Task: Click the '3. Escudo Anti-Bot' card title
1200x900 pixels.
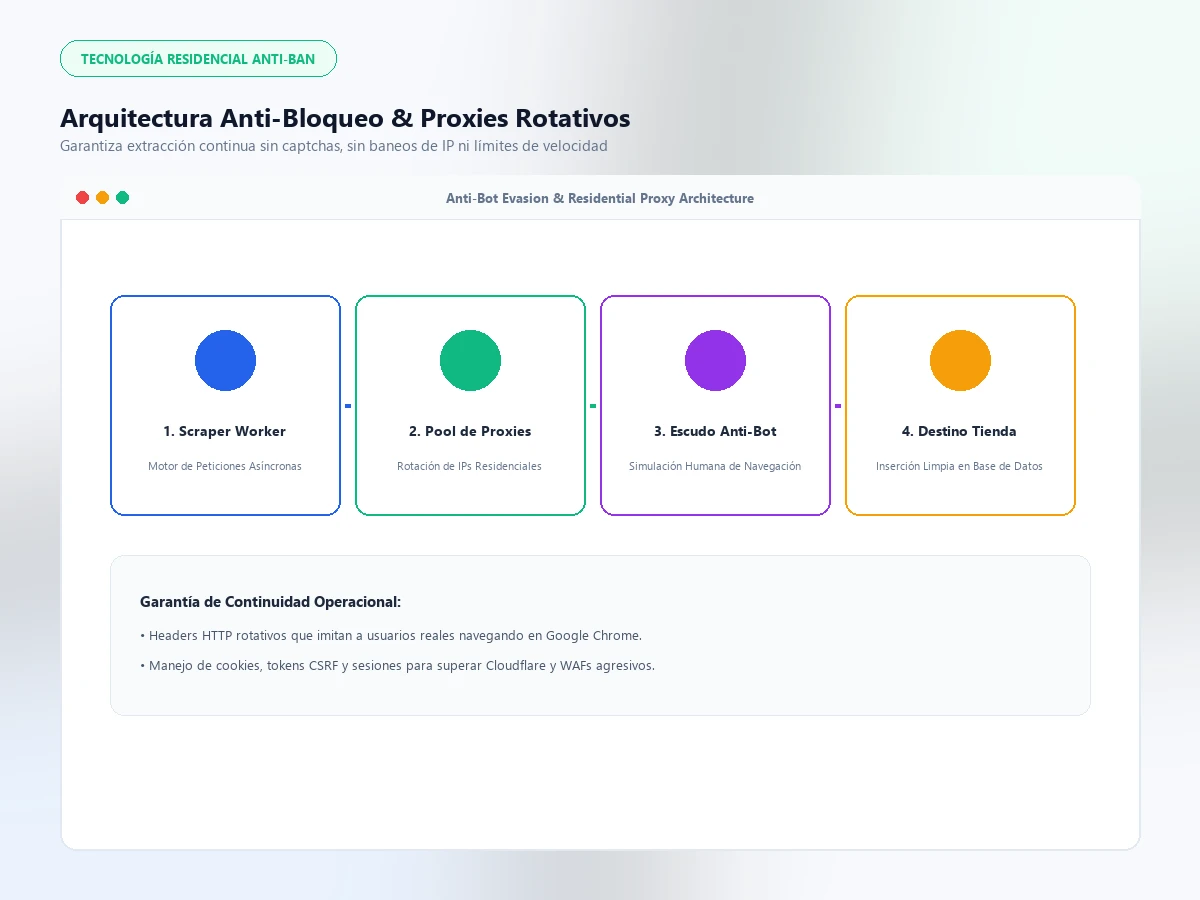Action: (715, 432)
